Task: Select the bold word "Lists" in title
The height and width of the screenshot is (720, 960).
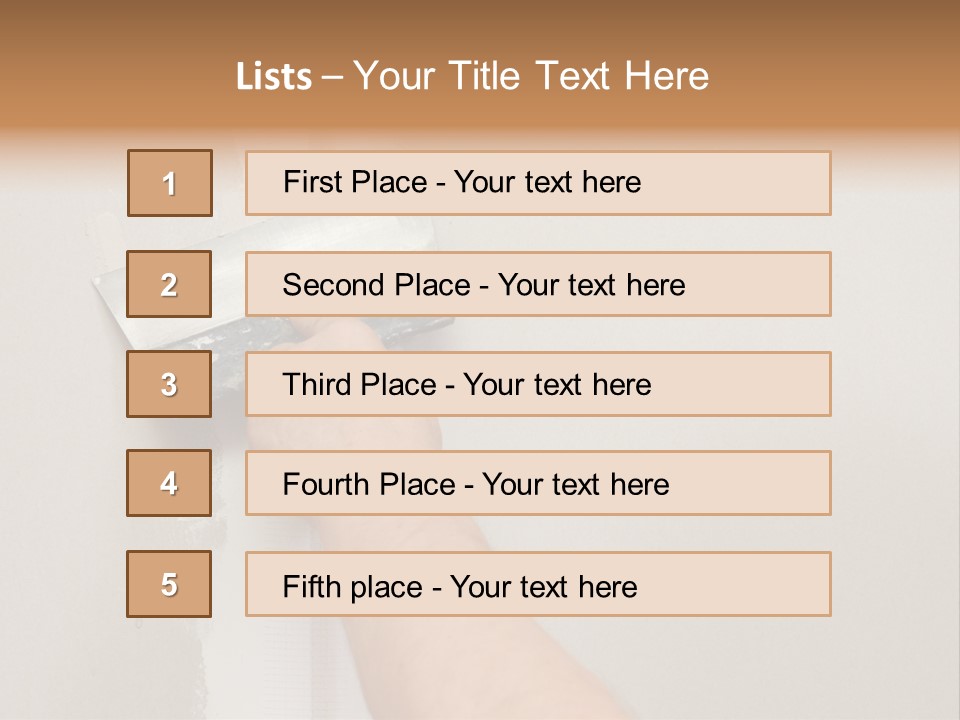Action: (x=274, y=77)
